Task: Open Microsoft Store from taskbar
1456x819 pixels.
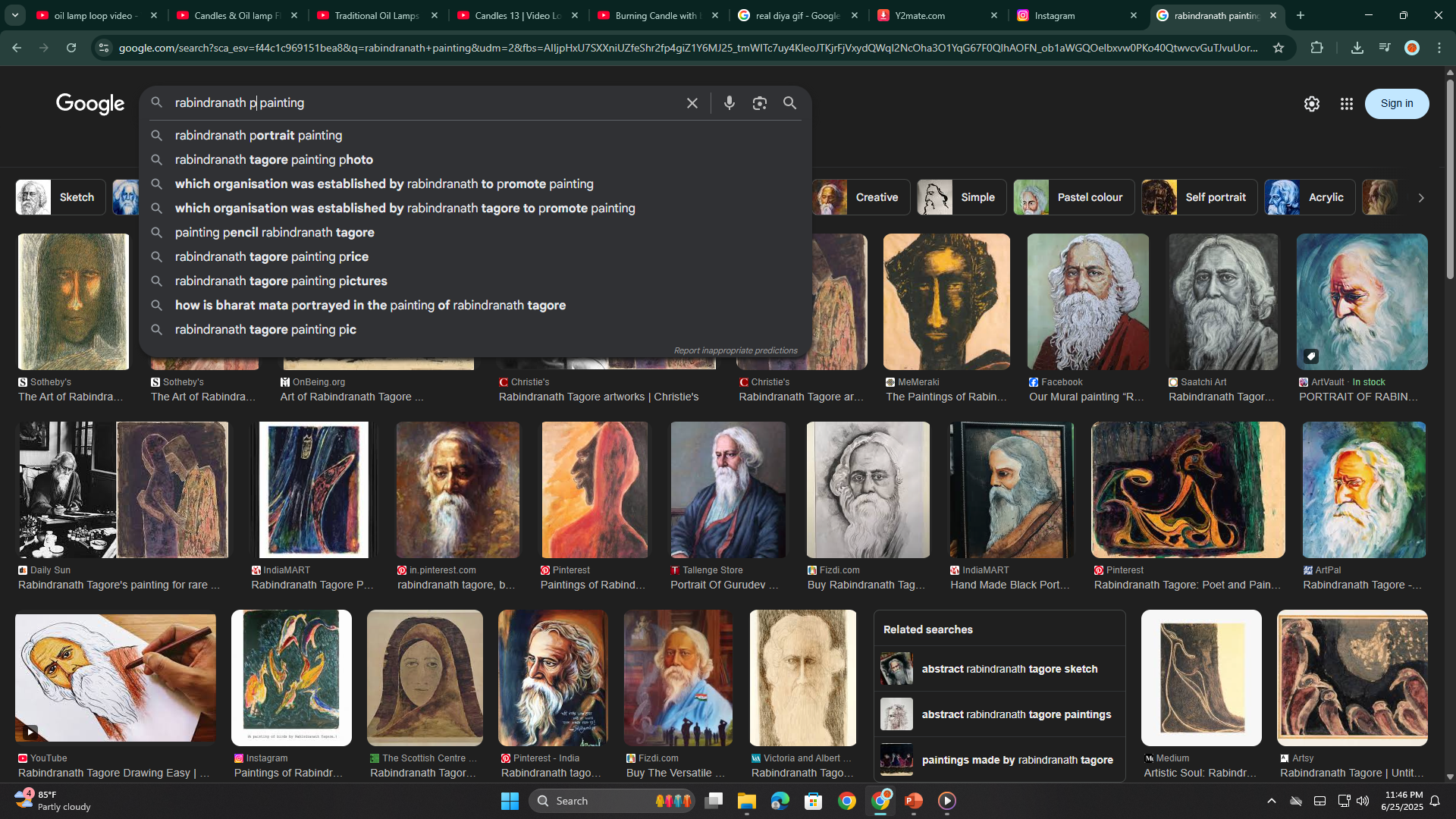Action: pos(813,801)
